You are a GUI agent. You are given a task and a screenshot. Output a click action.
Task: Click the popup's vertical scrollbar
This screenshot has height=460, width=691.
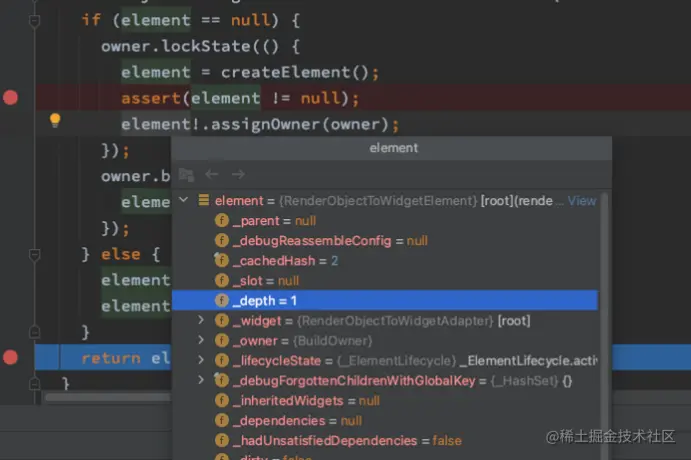coord(605,326)
